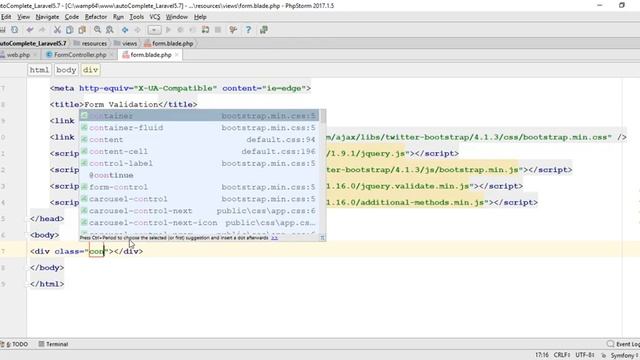Click the pi icon in autocomplete footer

(x=322, y=238)
